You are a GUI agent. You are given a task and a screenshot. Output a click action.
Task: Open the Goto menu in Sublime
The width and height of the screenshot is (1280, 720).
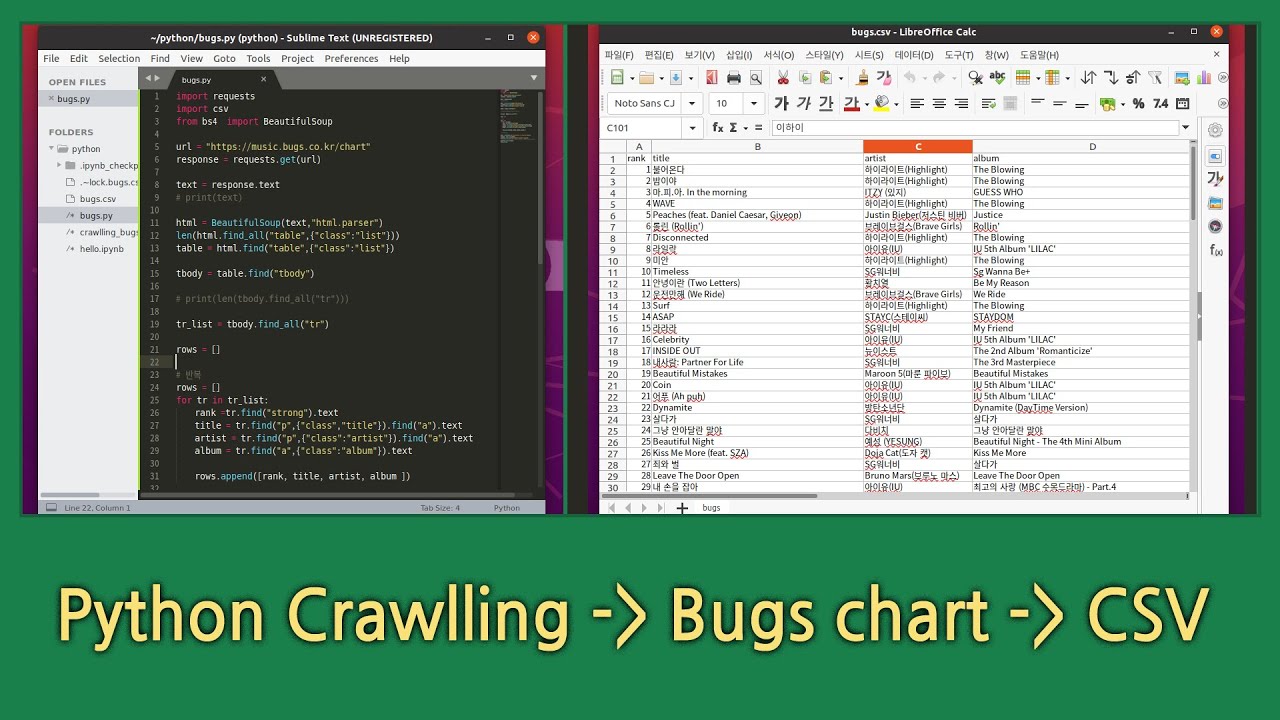224,58
